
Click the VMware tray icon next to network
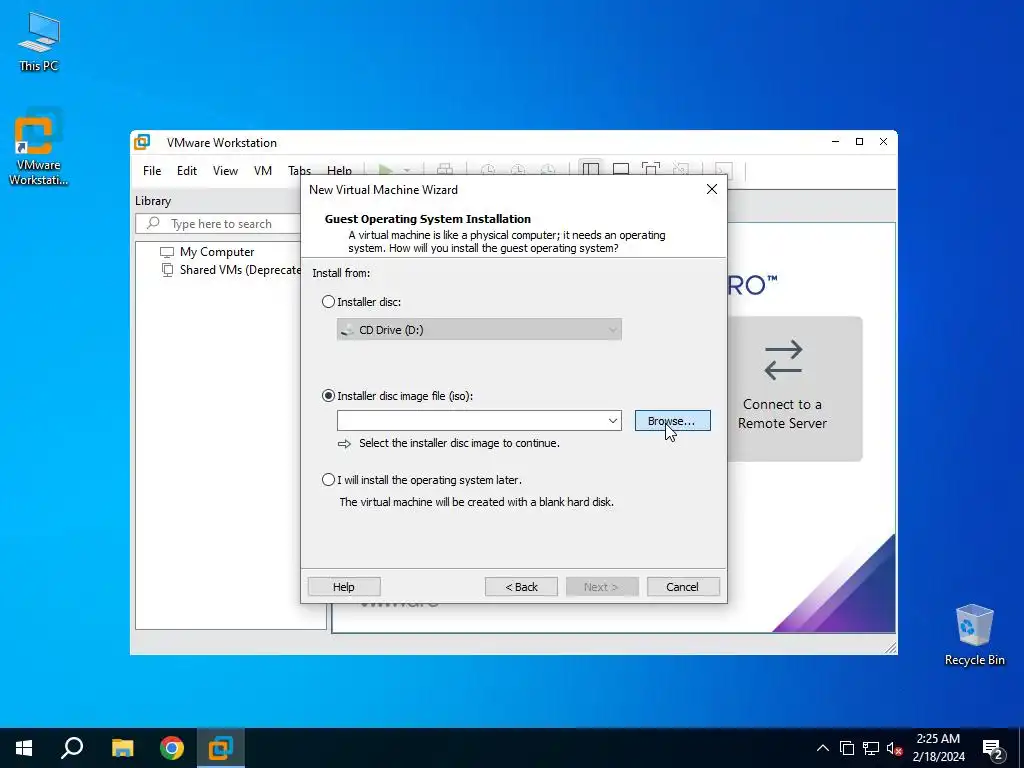point(847,748)
